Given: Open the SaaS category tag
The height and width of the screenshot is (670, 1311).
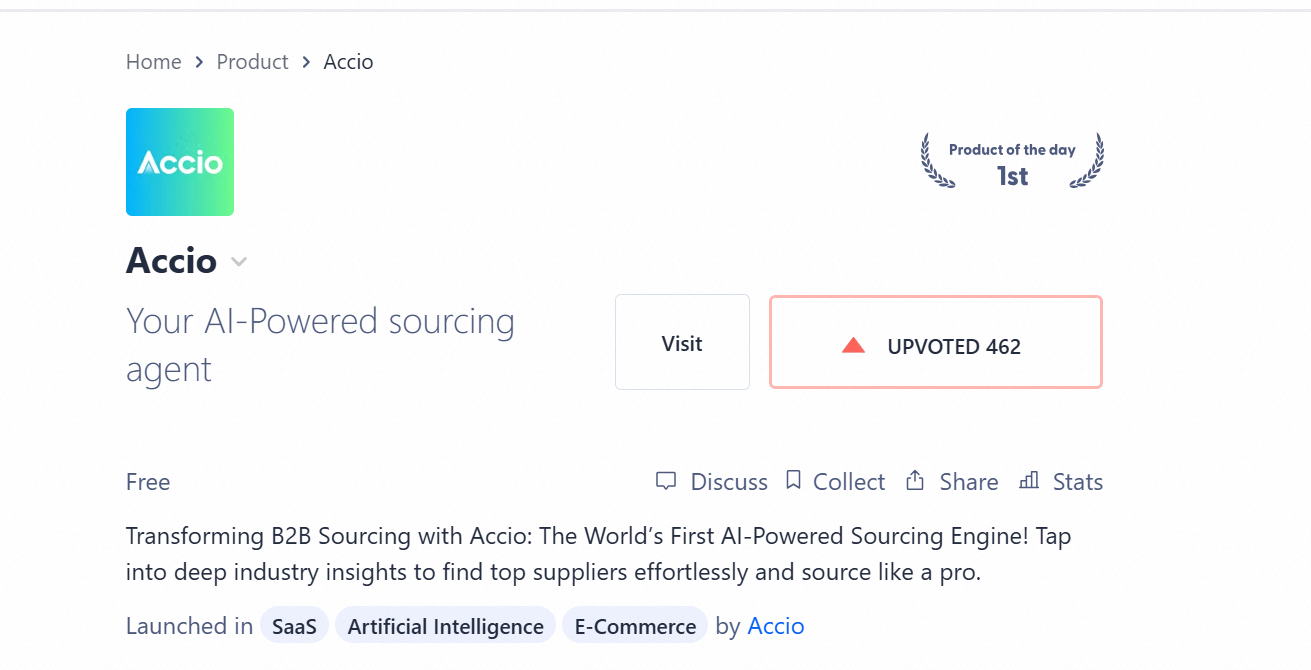Looking at the screenshot, I should (x=294, y=627).
